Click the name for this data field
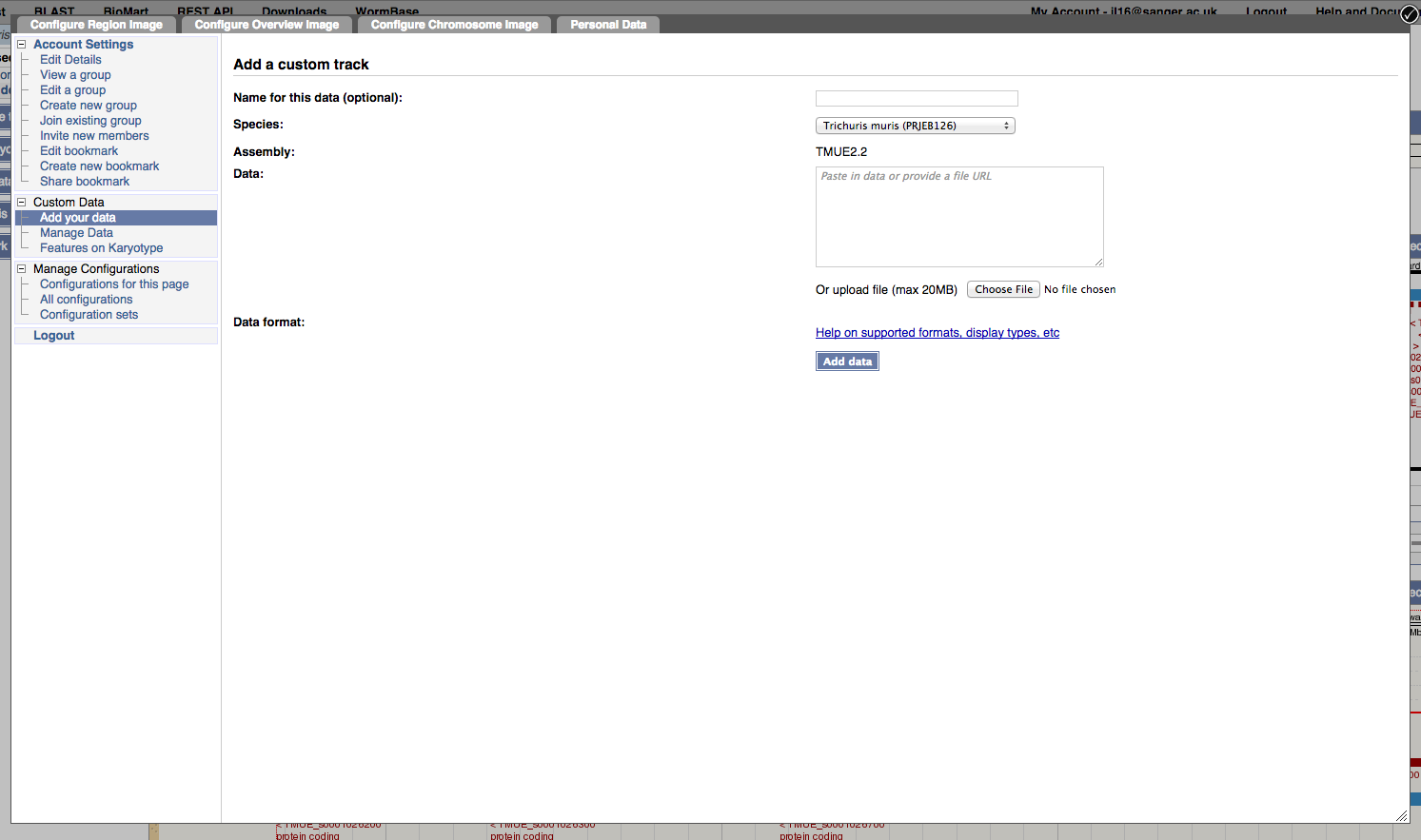Screen dimensions: 1421x840 pyautogui.click(x=917, y=99)
